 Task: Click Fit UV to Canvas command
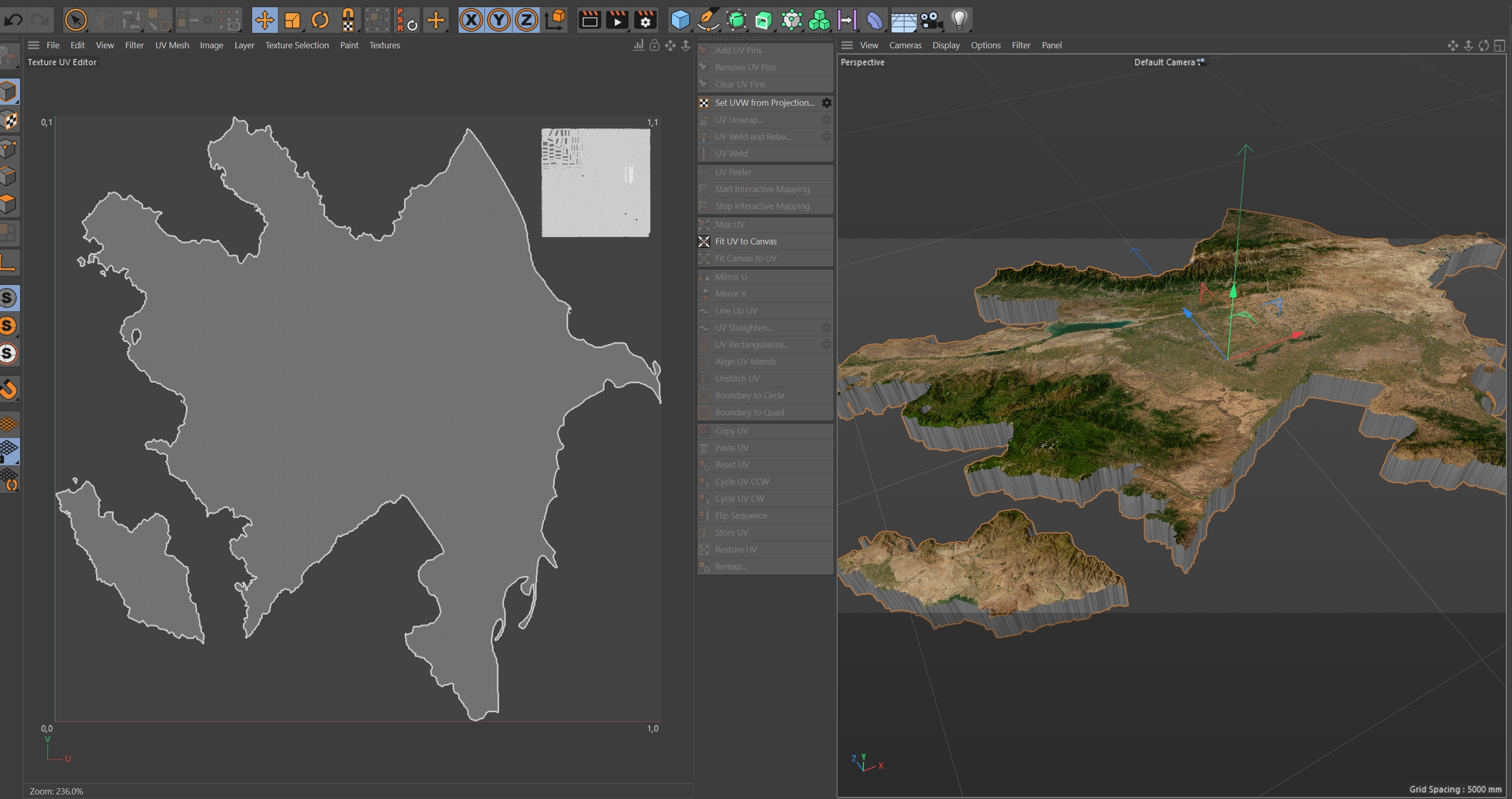tap(745, 241)
